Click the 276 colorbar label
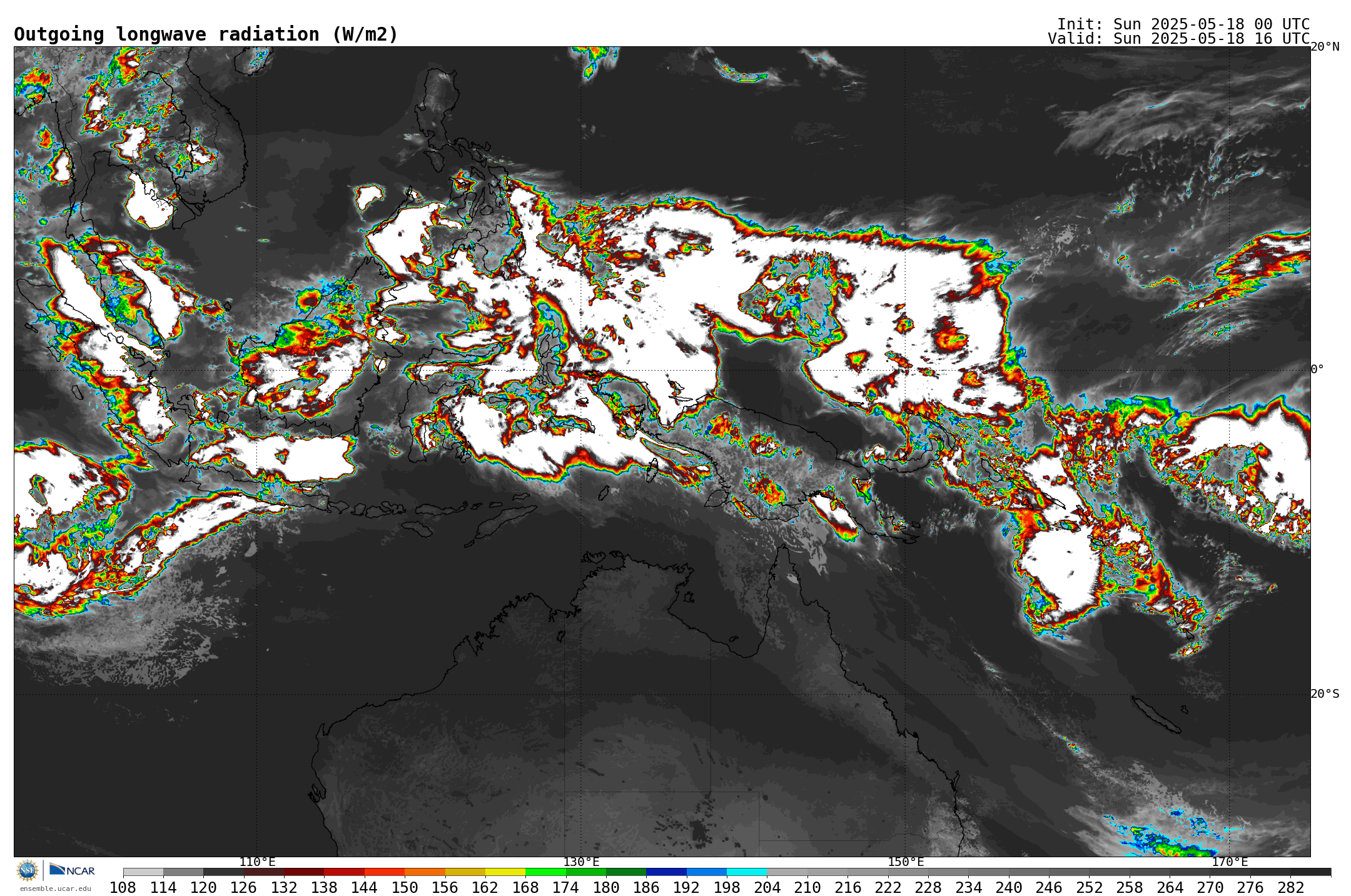This screenshot has width=1351, height=896. [x=1250, y=888]
